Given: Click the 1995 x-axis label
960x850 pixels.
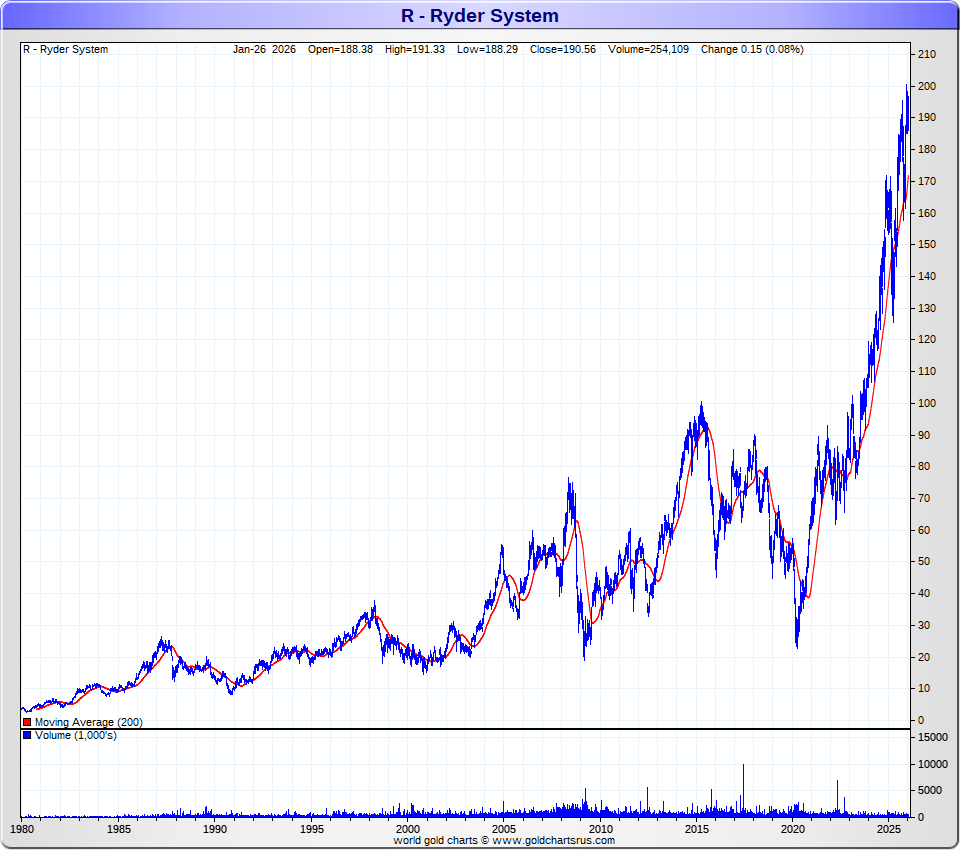Looking at the screenshot, I should point(312,829).
